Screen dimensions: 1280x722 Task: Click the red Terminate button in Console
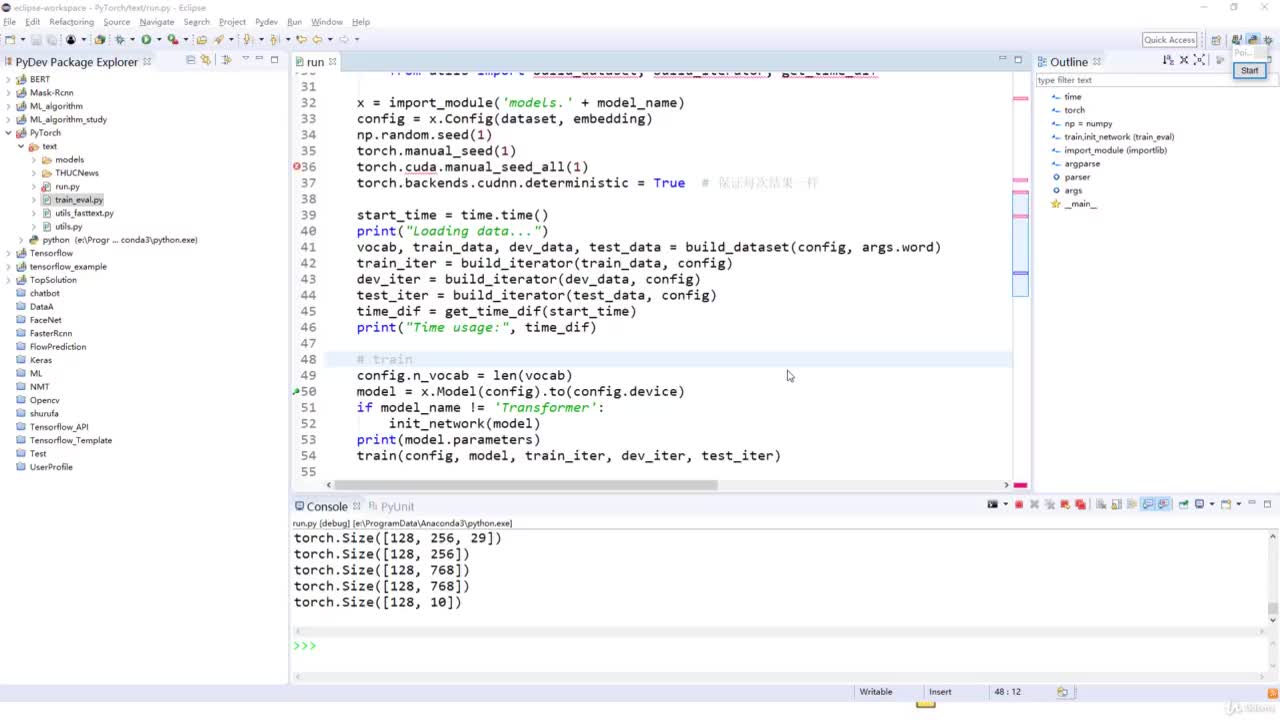pos(1019,504)
